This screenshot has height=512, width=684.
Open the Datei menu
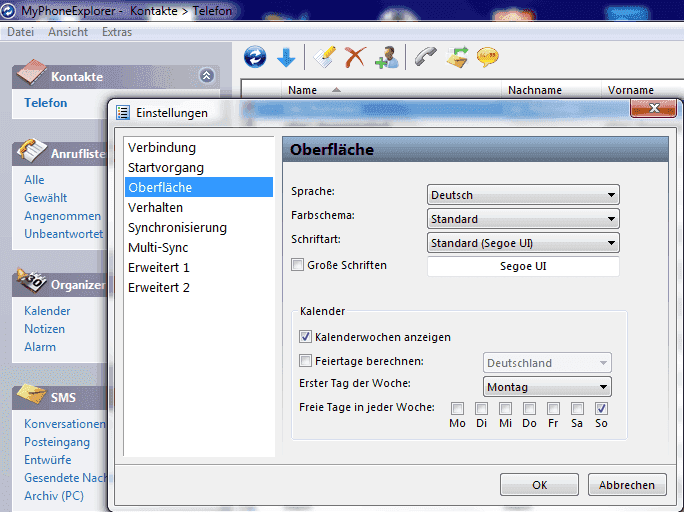point(21,32)
